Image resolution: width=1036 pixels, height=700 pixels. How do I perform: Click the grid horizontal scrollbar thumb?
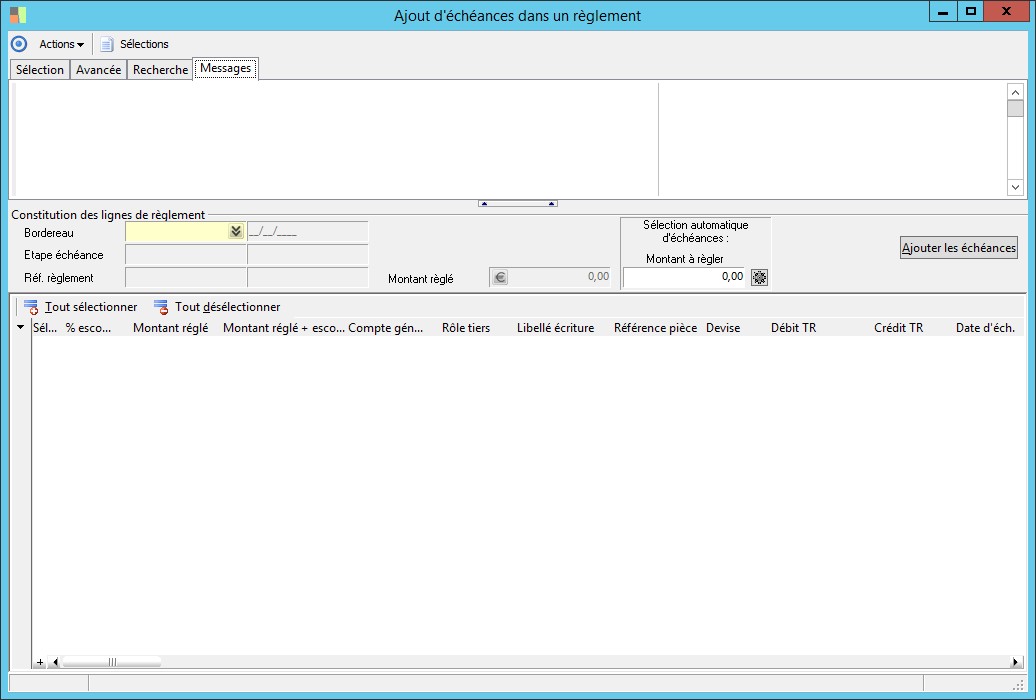click(x=112, y=662)
